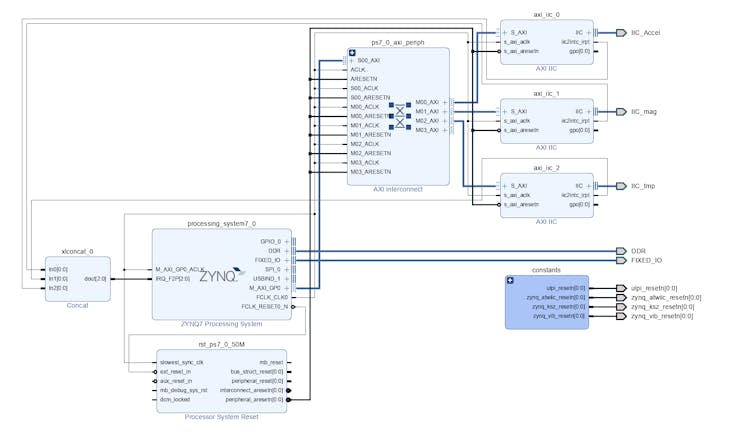The image size is (740, 434).
Task: Select the ulpi_resetn[0:0] output port symbol
Action: tap(622, 289)
